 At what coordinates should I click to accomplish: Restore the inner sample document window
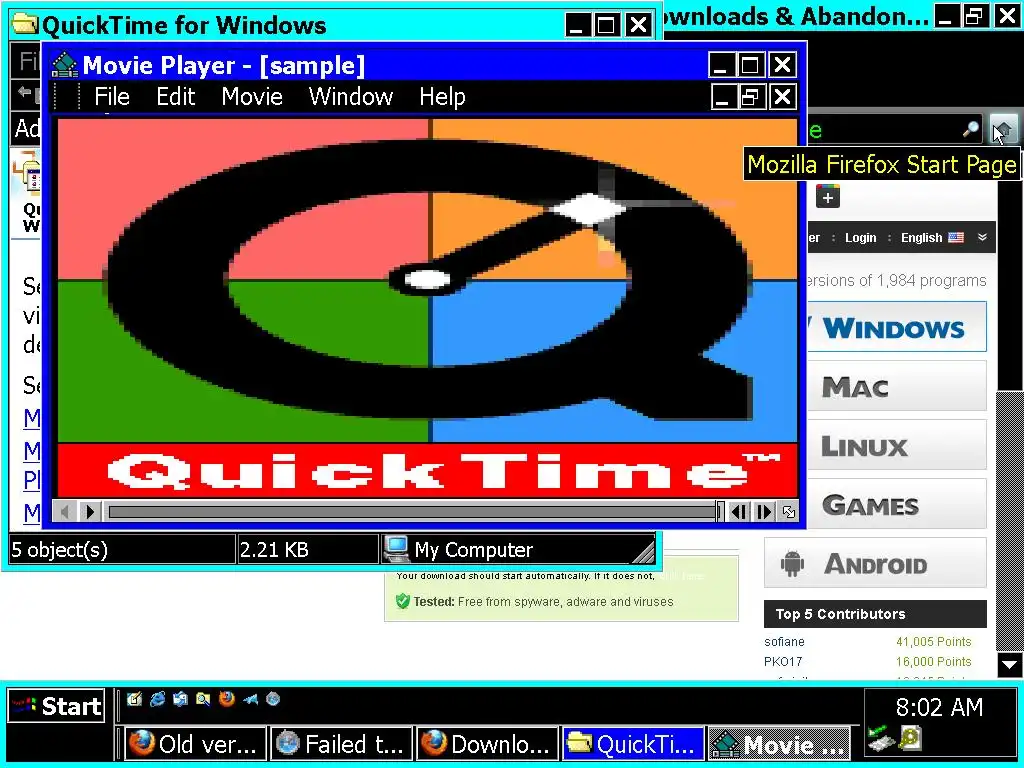tap(751, 97)
